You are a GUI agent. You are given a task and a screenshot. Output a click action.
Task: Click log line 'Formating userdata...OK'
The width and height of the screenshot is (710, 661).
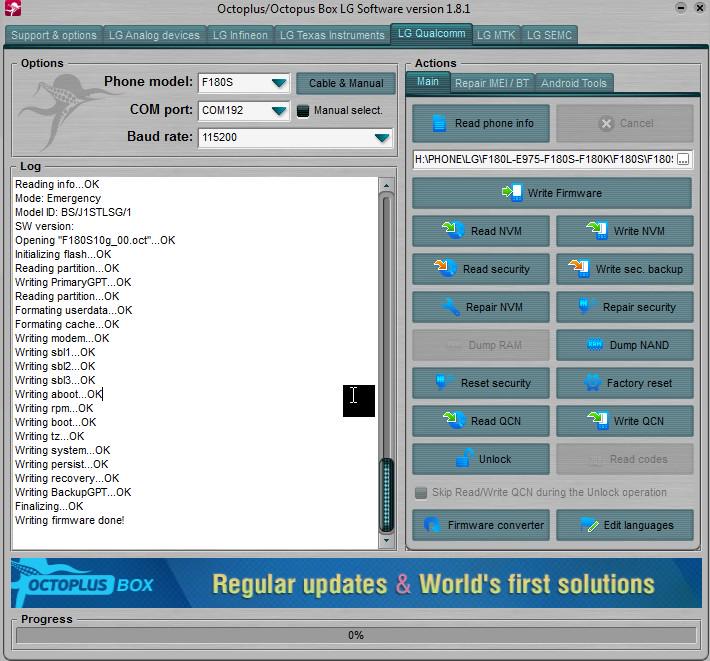pos(74,311)
